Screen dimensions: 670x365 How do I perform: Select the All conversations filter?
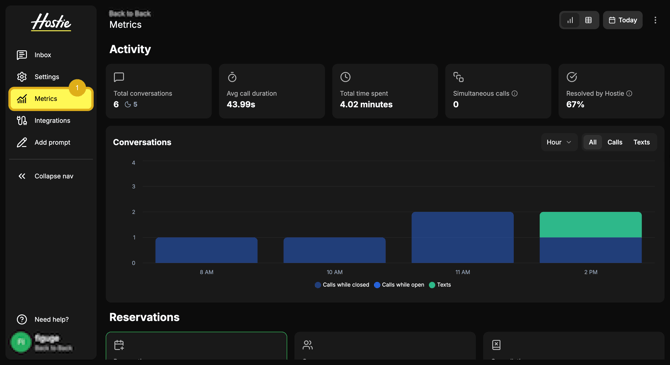click(592, 142)
